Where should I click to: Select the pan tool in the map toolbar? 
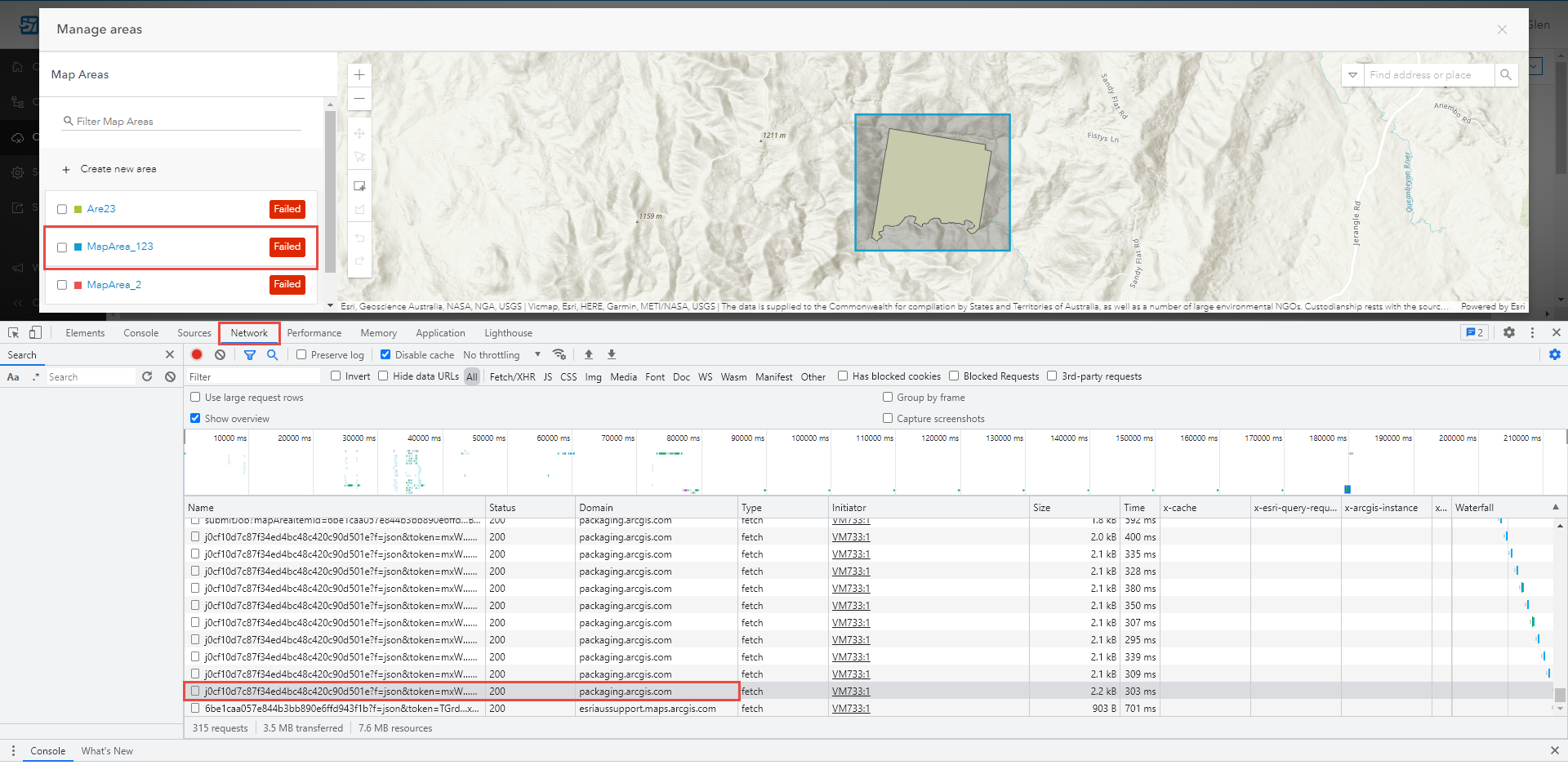[359, 133]
